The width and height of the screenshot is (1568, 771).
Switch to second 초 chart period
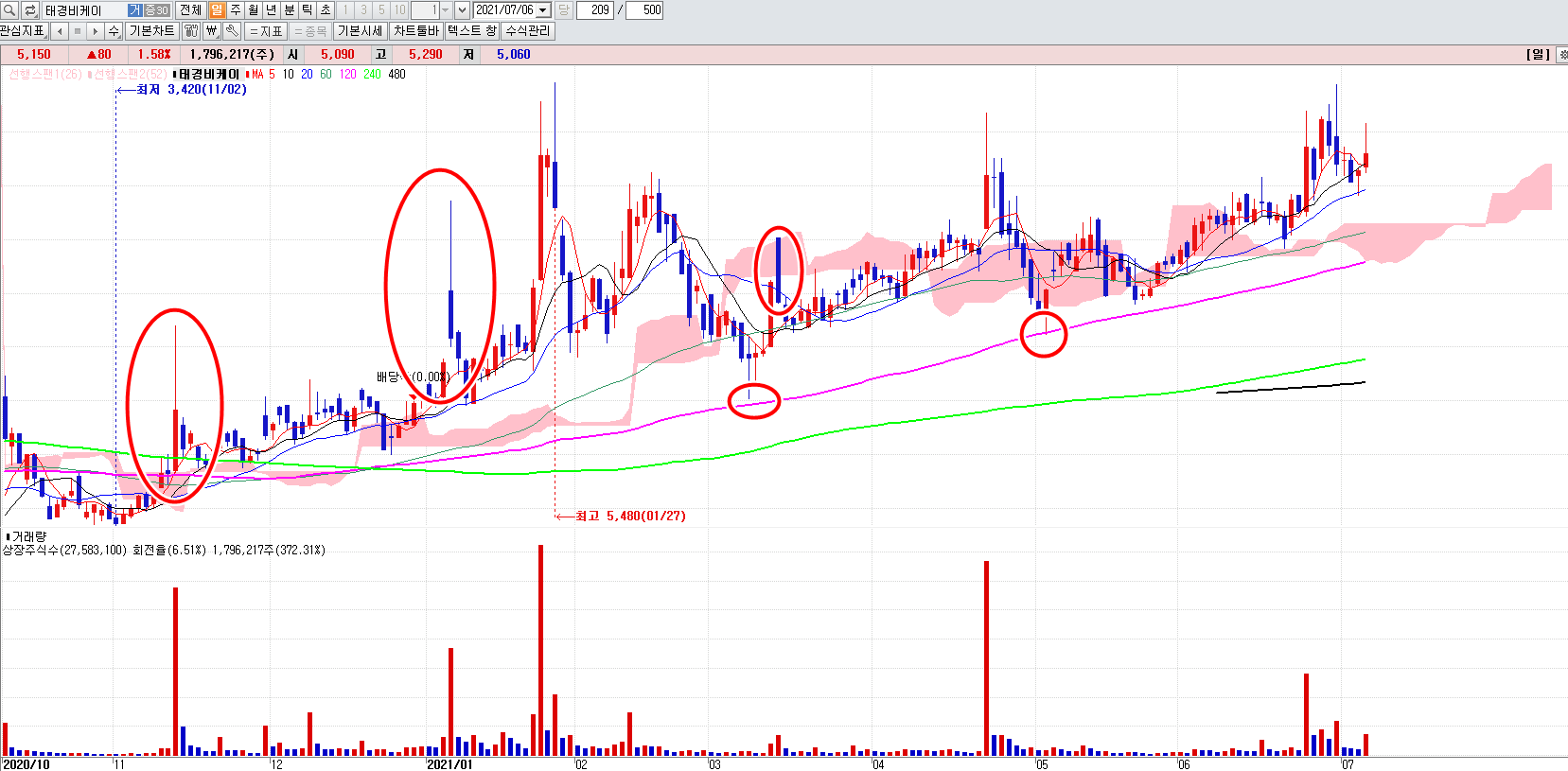(x=326, y=10)
